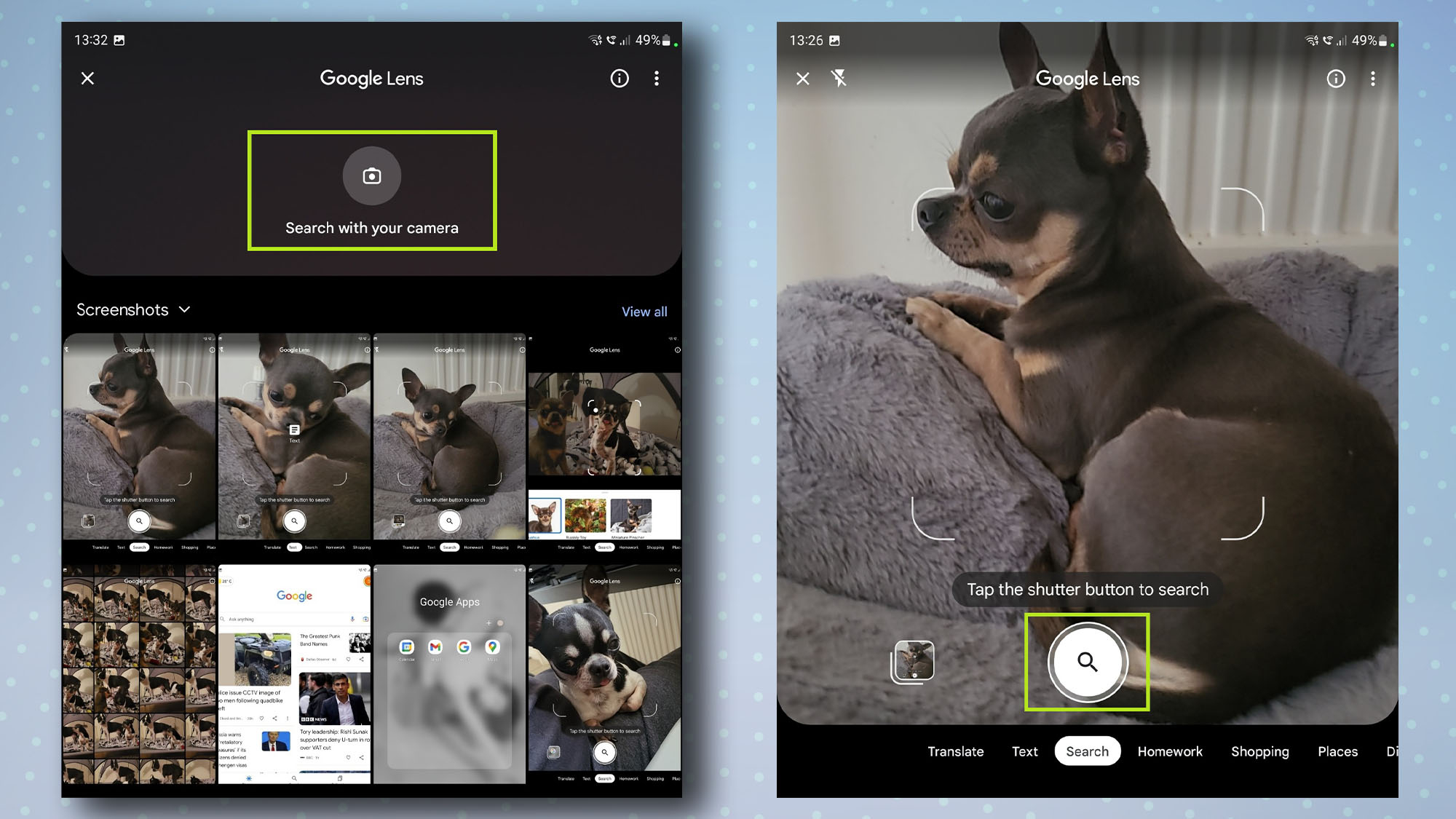Click the close X button on left screen
The height and width of the screenshot is (819, 1456).
(x=88, y=78)
